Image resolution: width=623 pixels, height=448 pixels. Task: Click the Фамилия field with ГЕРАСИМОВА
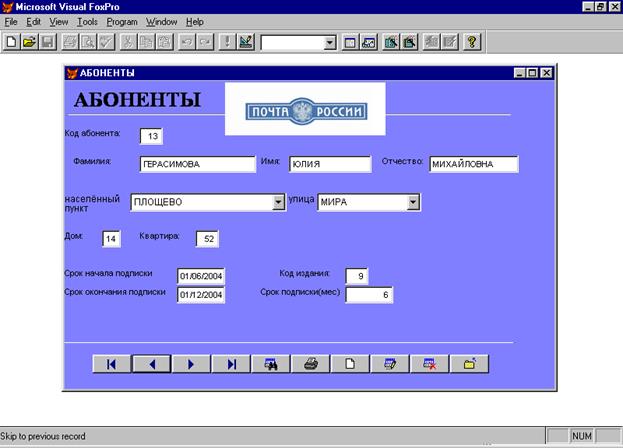pos(197,165)
